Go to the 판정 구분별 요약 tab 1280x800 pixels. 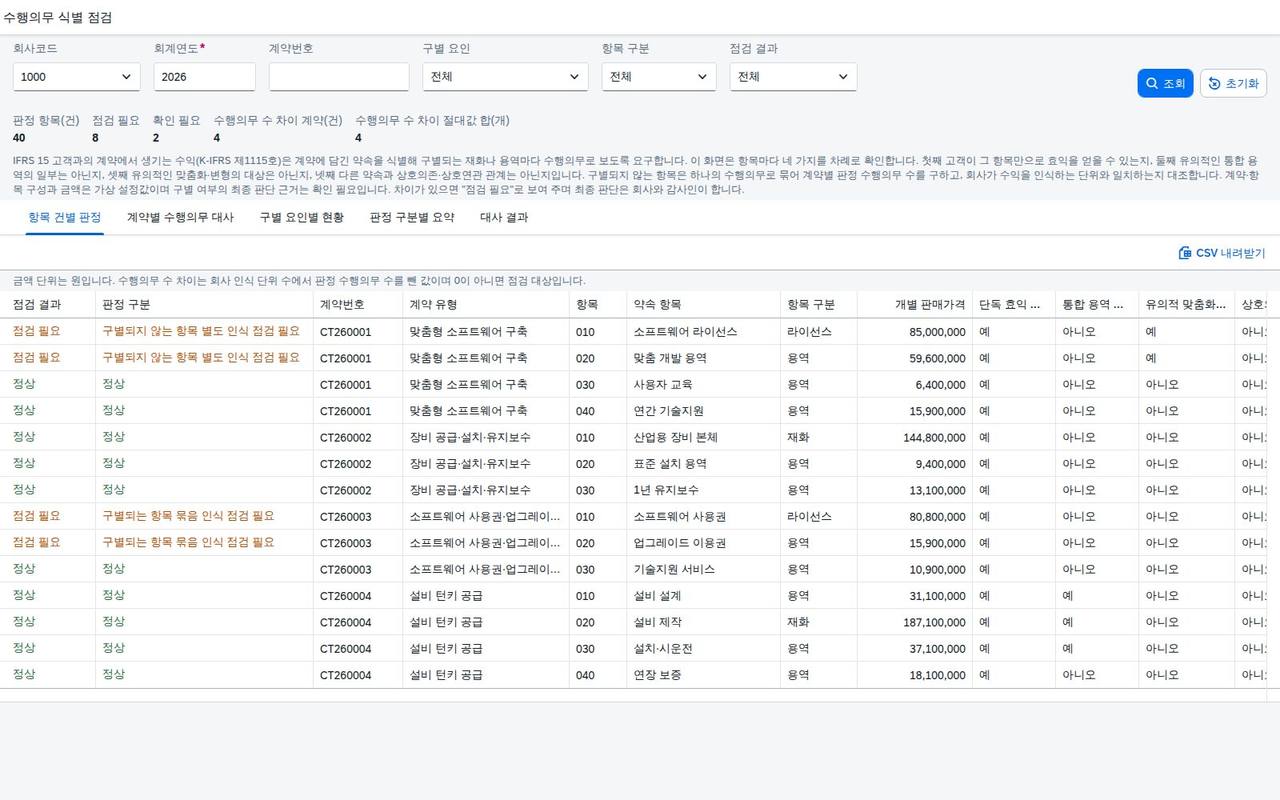(412, 217)
